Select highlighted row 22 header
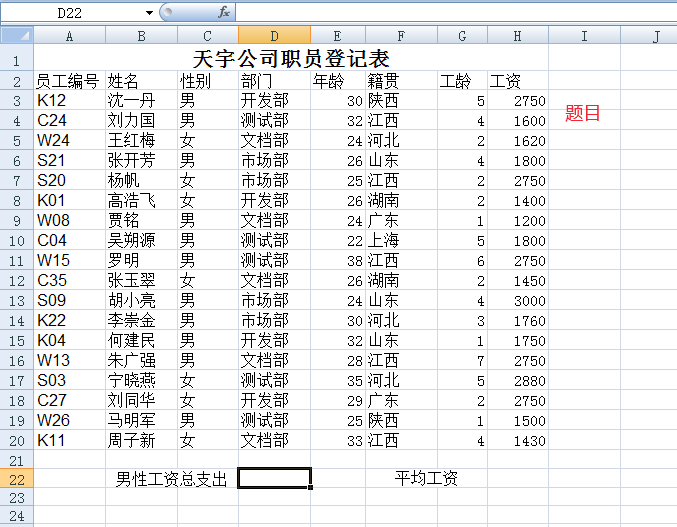677x527 pixels. [17, 478]
